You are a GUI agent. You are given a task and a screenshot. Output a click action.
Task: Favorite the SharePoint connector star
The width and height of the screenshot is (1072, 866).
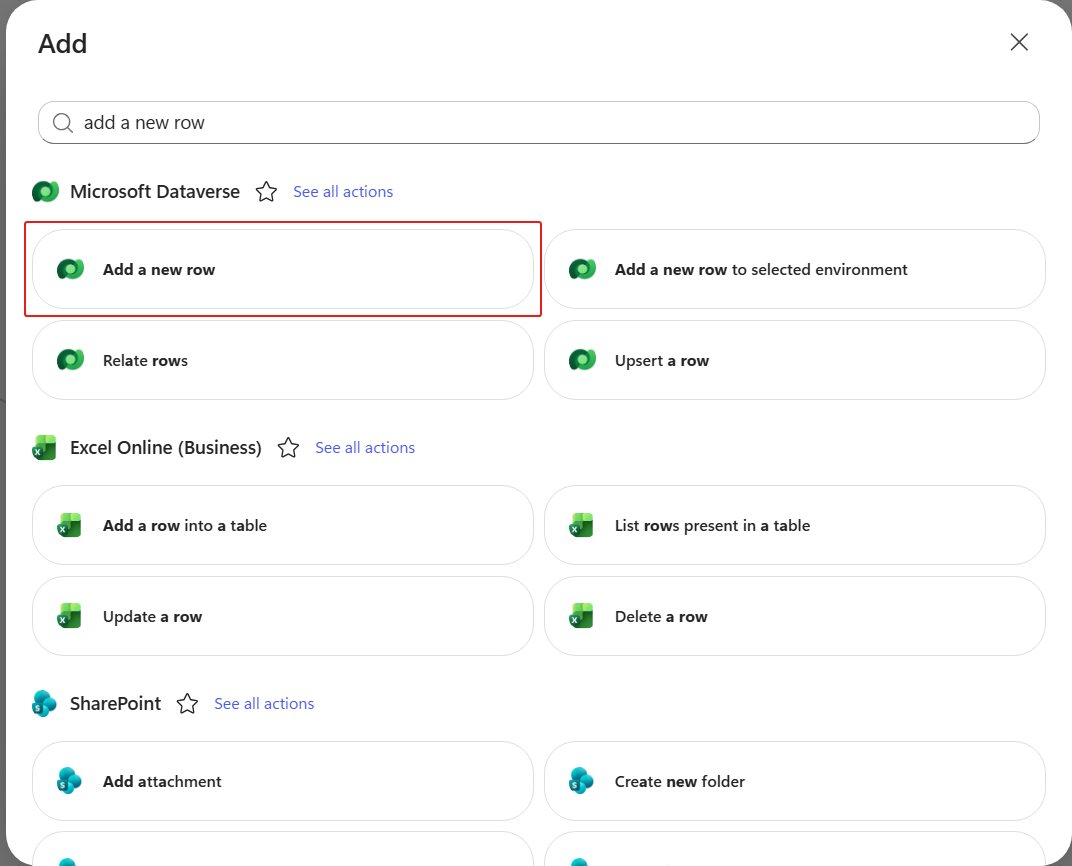point(187,704)
